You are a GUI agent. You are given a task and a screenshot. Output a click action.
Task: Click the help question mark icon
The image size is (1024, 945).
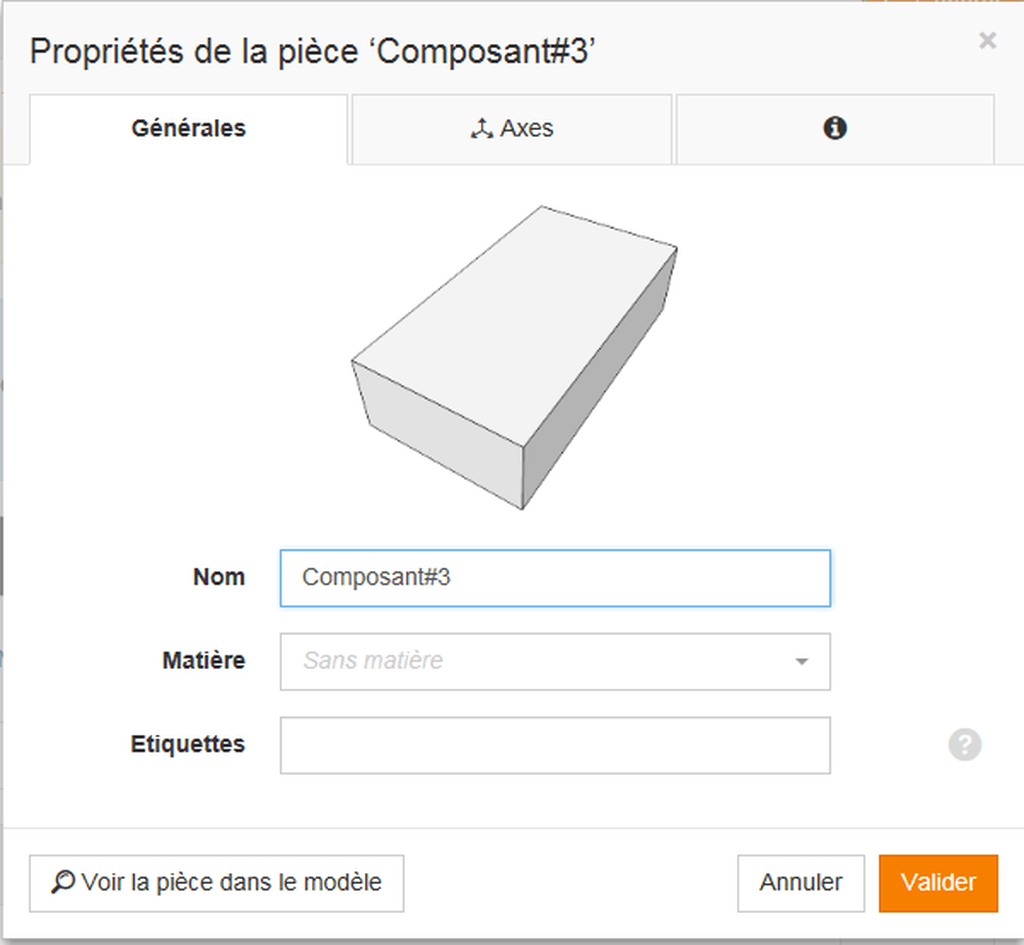coord(965,745)
